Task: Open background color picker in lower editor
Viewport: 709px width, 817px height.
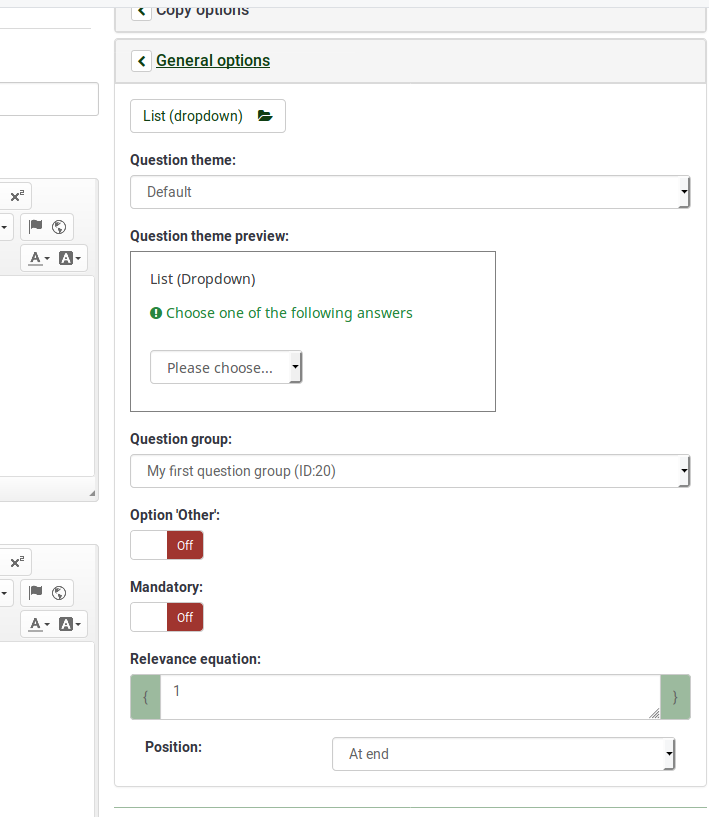Action: click(71, 624)
